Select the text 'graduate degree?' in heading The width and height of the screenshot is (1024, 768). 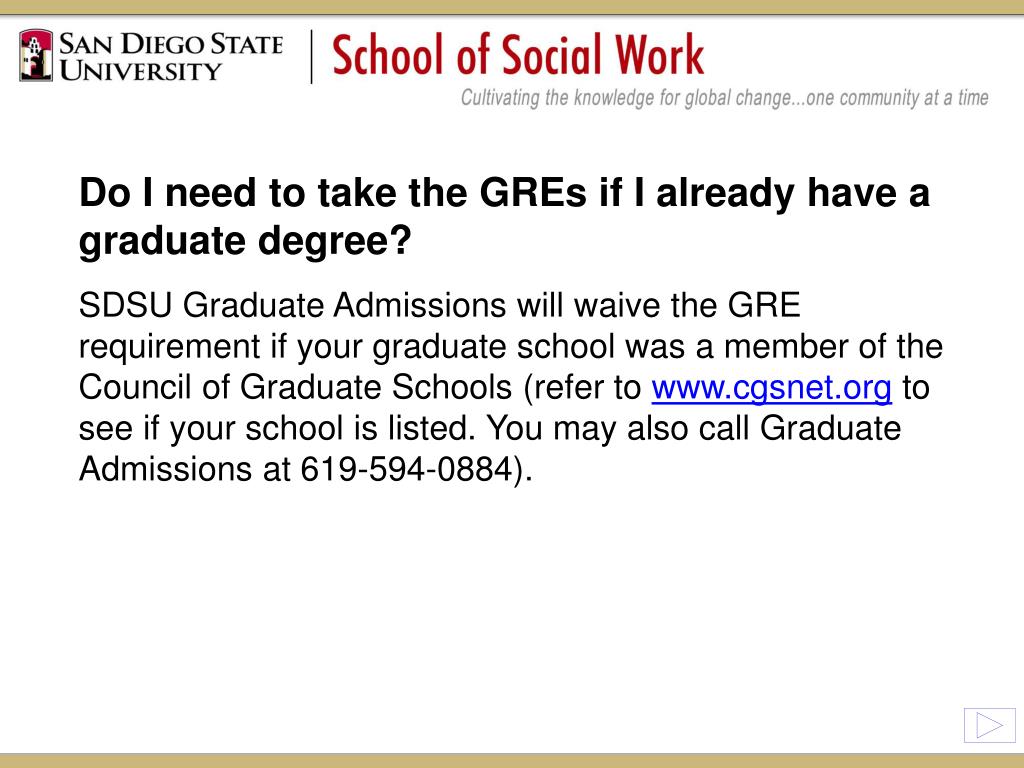pos(245,242)
